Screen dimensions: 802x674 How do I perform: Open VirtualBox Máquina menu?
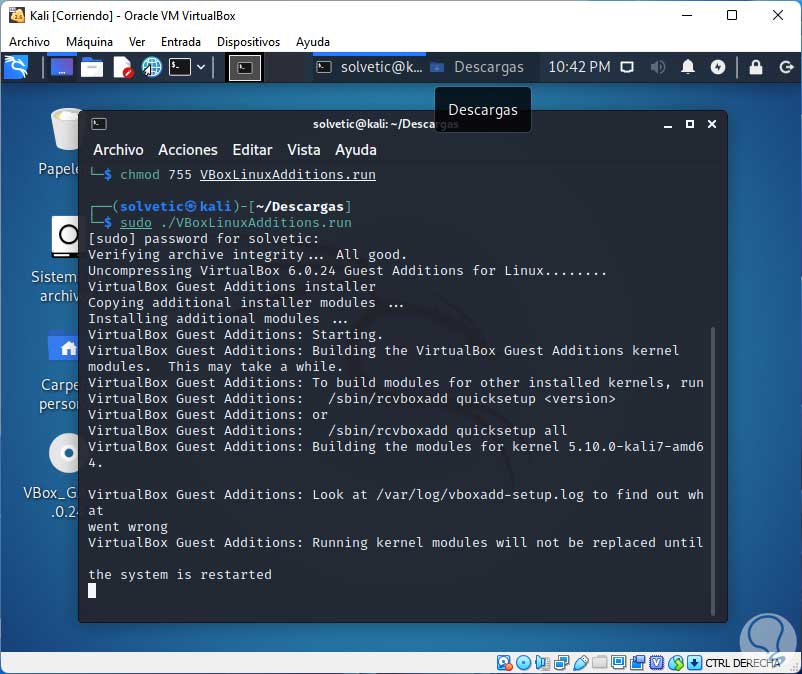[x=89, y=42]
